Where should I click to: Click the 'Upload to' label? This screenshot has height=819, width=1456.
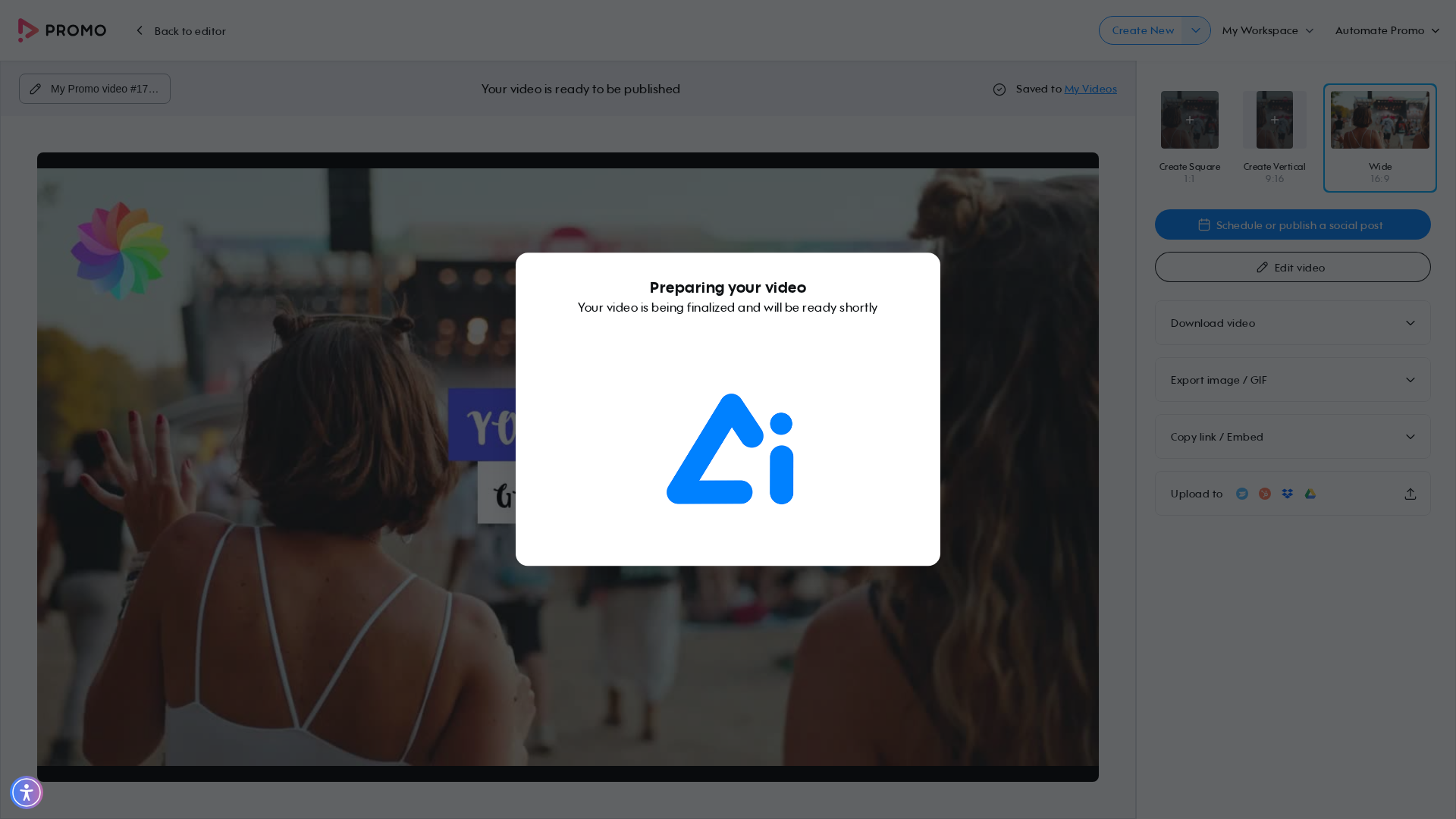click(1197, 494)
